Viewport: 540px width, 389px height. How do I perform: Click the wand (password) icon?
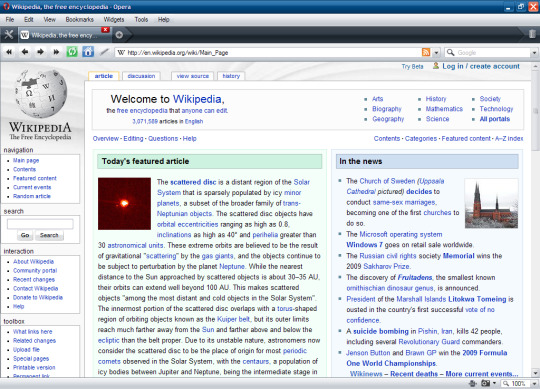coord(104,52)
